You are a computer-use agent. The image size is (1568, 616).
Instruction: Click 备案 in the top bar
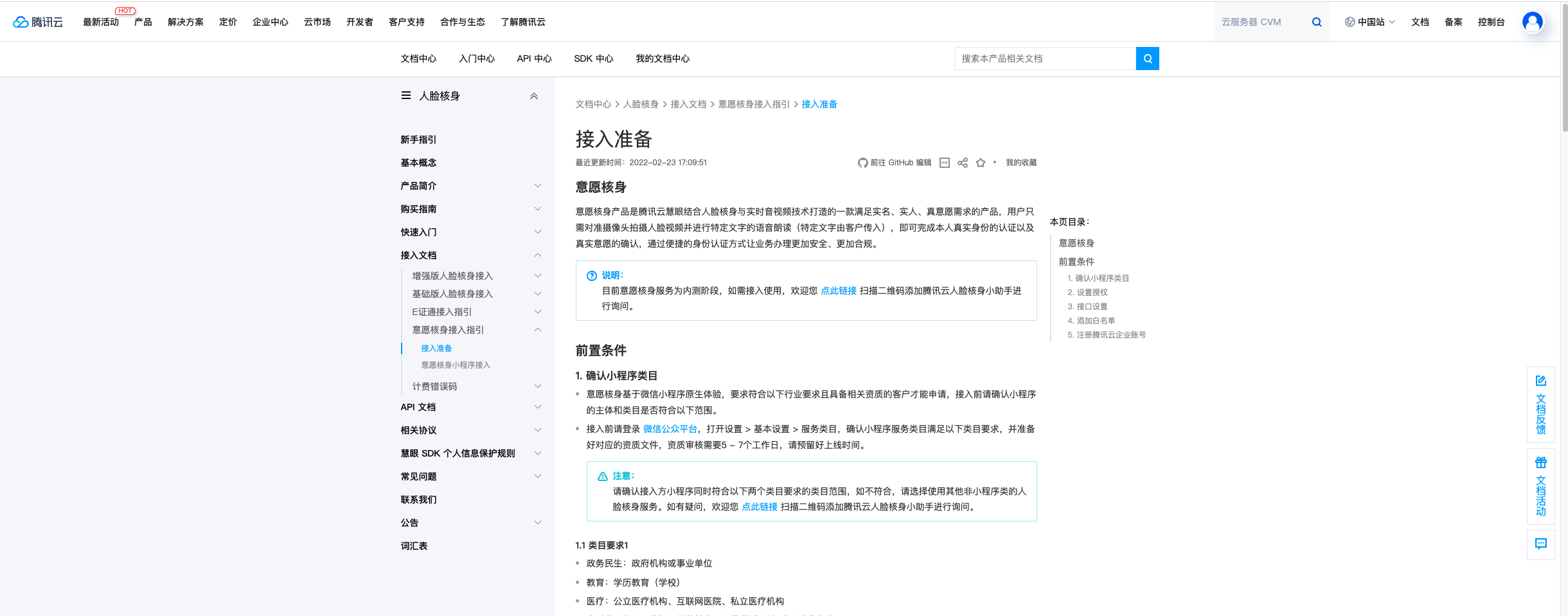[x=1454, y=22]
